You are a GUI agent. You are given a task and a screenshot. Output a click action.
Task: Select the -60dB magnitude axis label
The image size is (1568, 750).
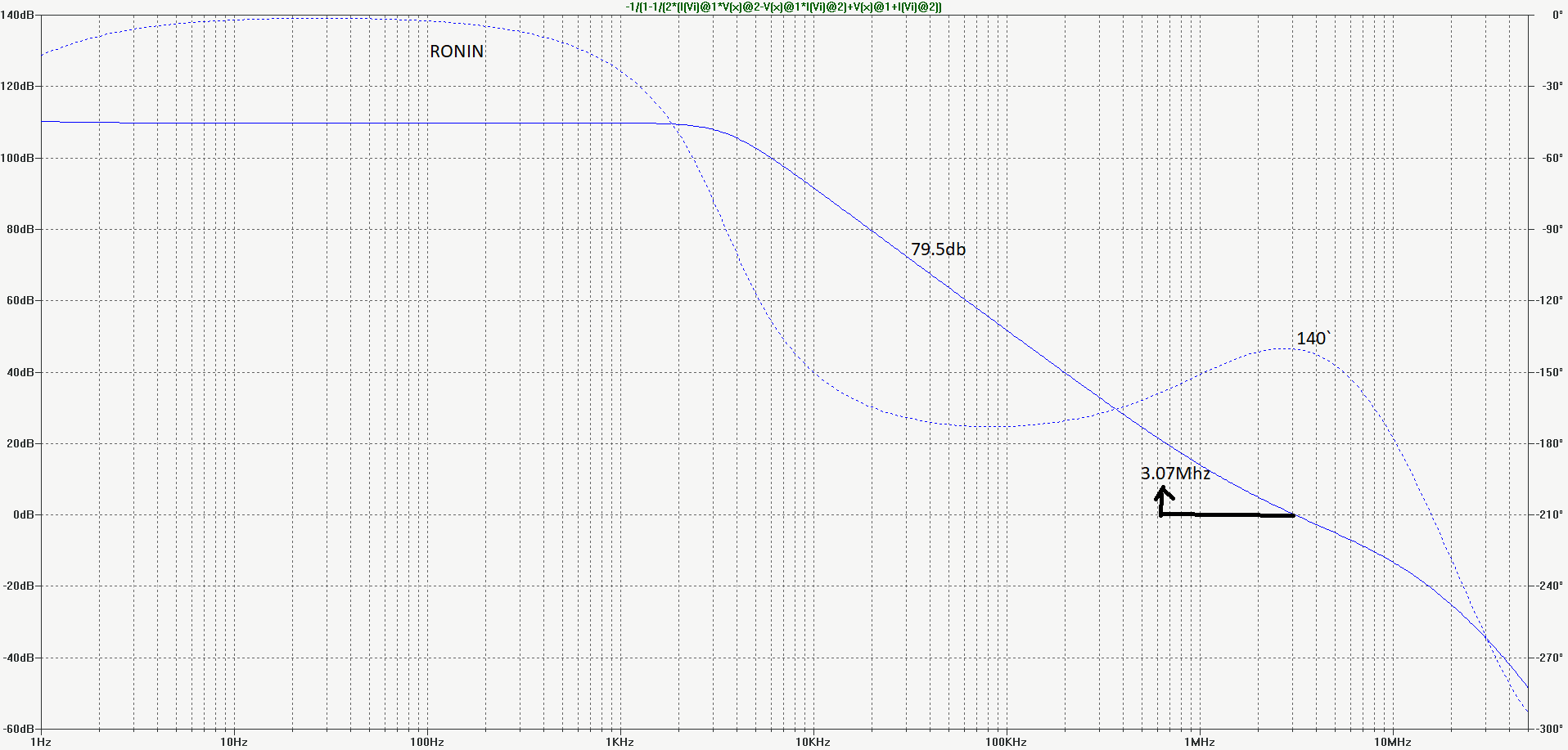click(19, 729)
